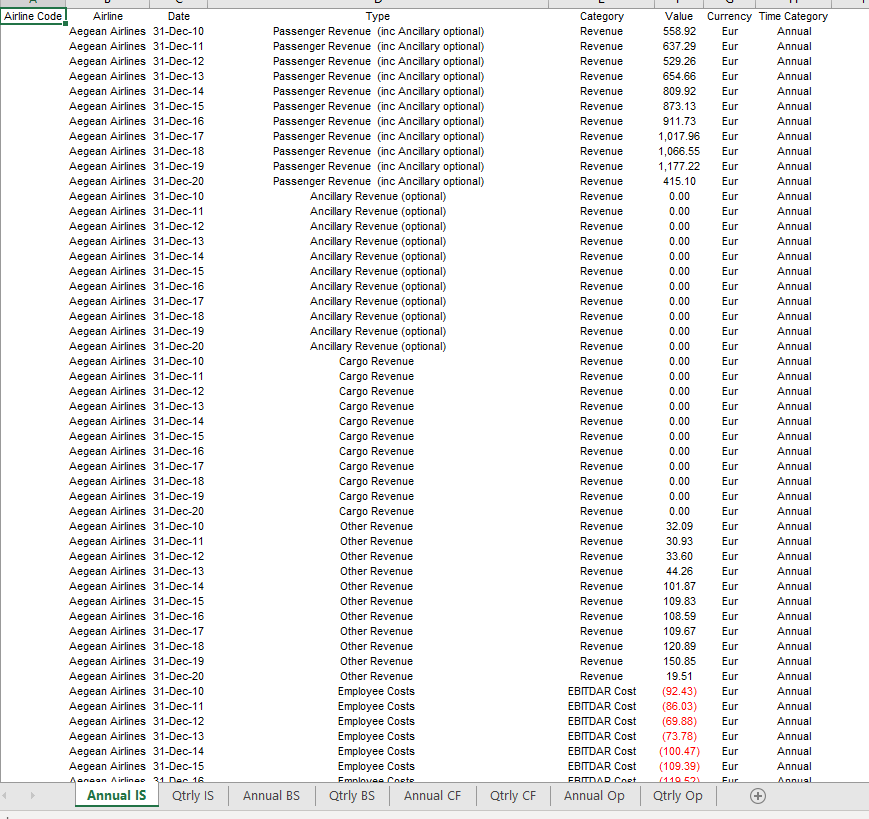Select the Value header cell

679,16
